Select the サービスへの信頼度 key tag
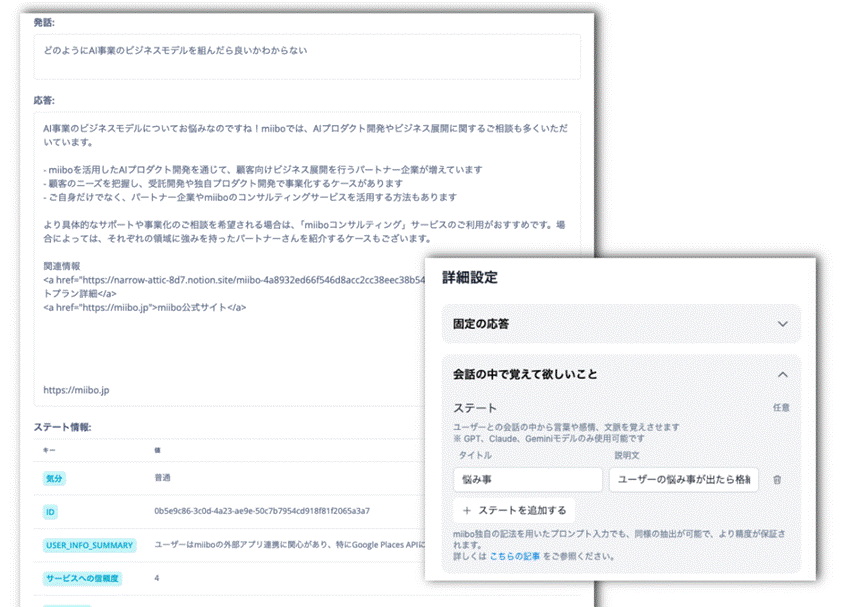This screenshot has height=607, width=850. click(x=82, y=578)
